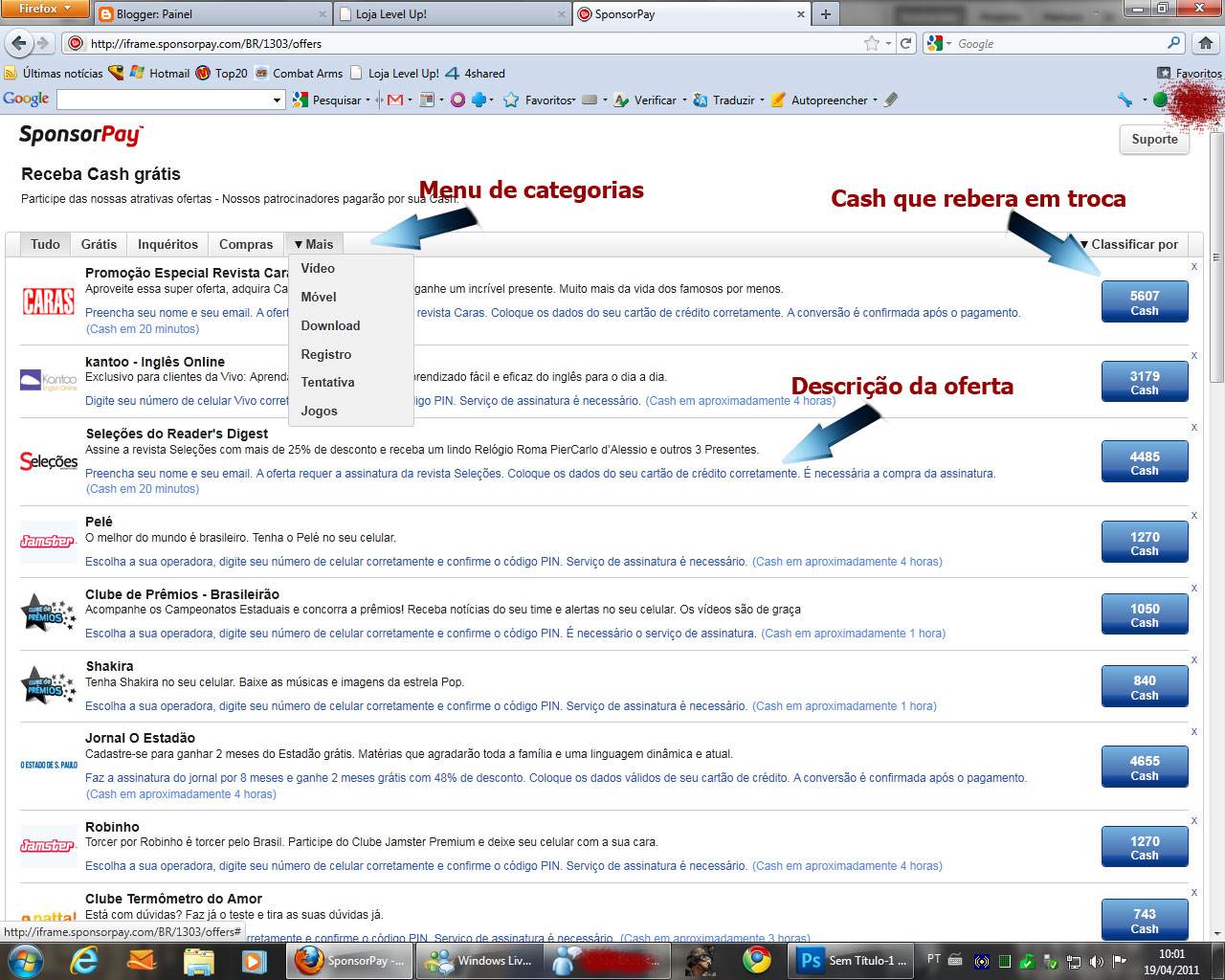
Task: Click the volume speaker tray icon
Action: click(1097, 961)
